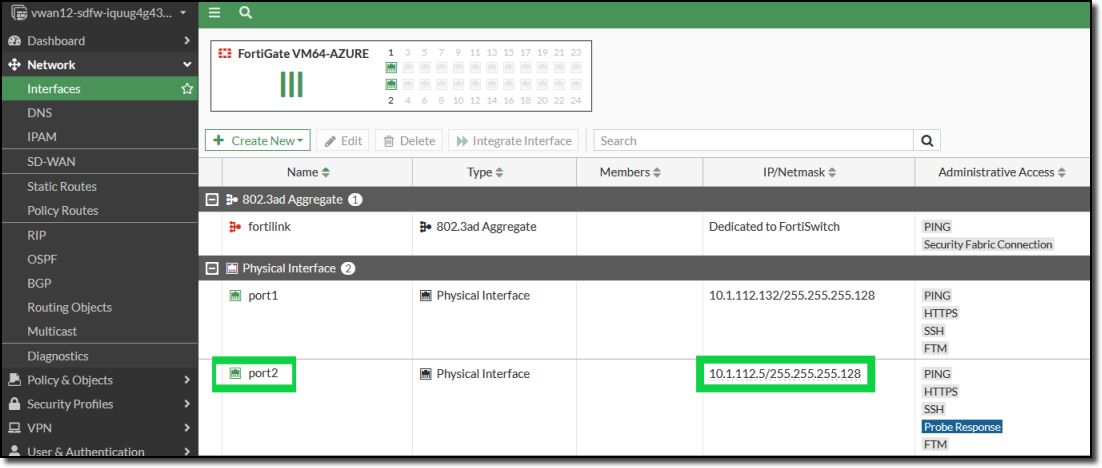Click the Delete button

pyautogui.click(x=409, y=141)
